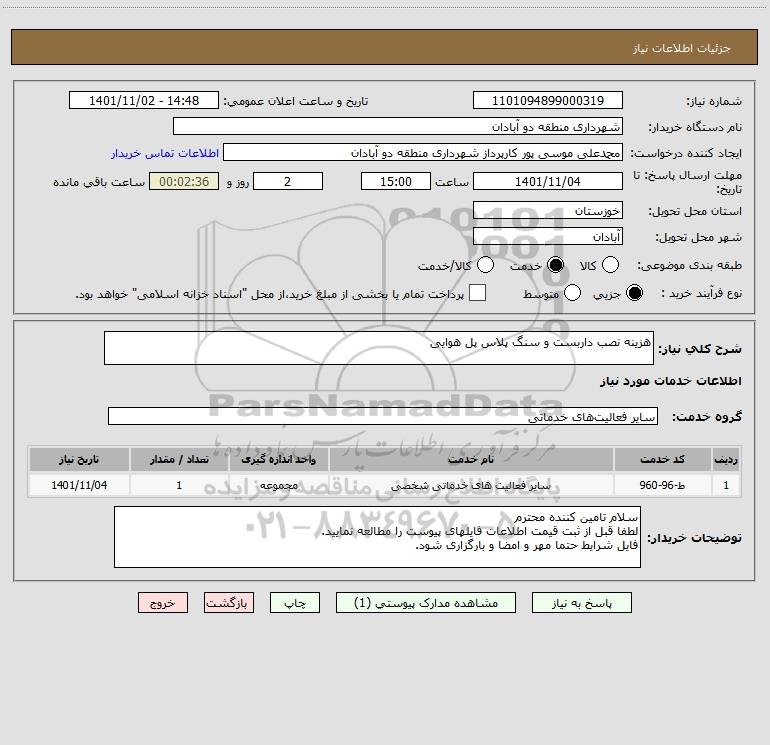
Task: Select the خدمت radio button
Action: pos(555,265)
